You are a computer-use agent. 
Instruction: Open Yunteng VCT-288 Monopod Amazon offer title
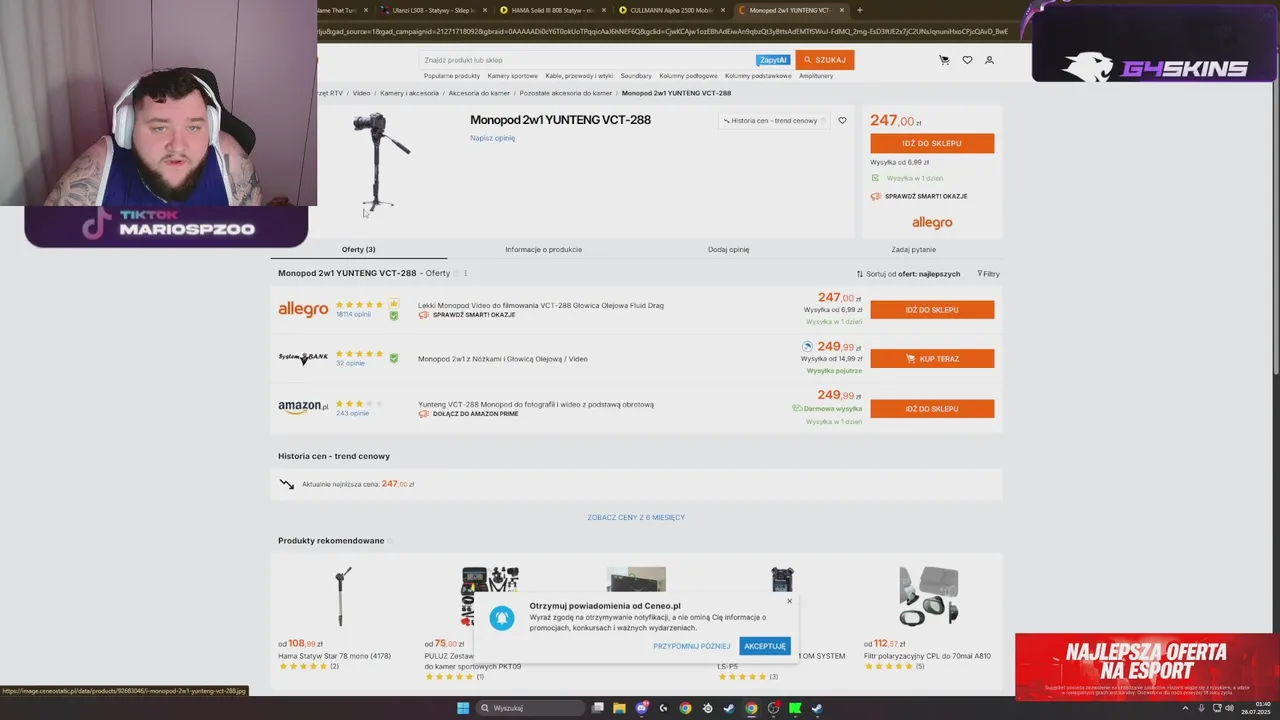(535, 405)
